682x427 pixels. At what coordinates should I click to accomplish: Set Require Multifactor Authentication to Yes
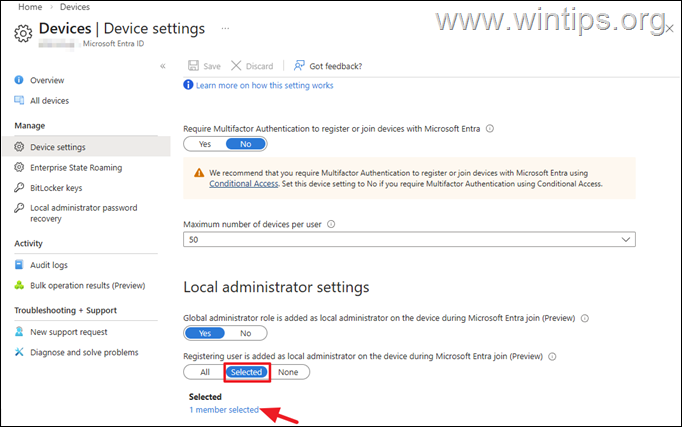tap(205, 144)
